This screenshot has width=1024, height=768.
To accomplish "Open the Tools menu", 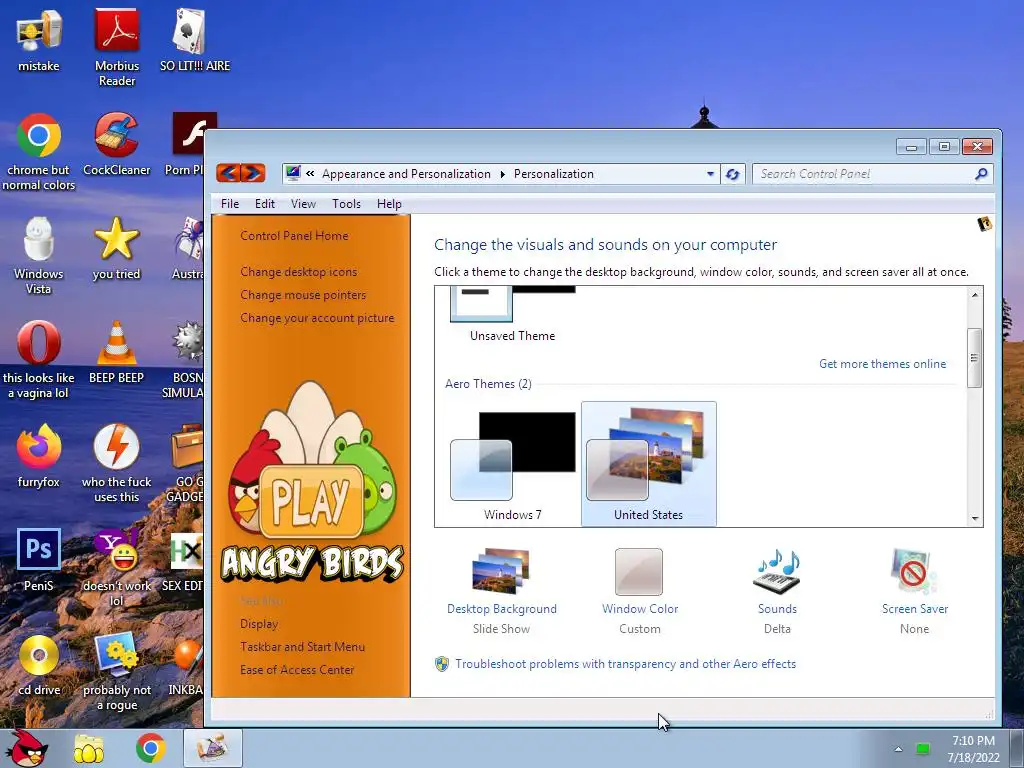I will 346,204.
